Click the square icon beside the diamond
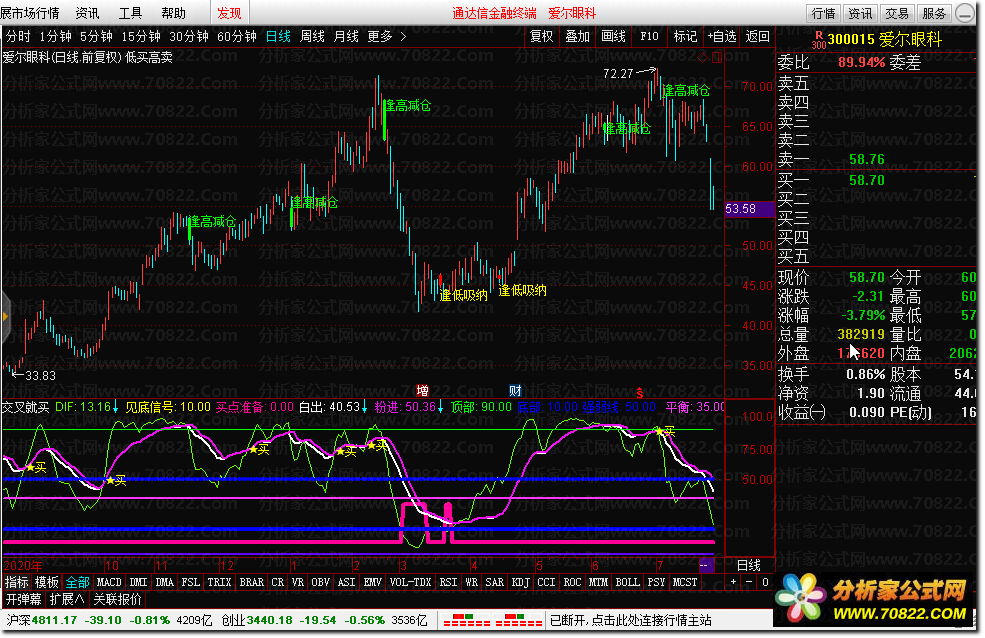 [717, 57]
